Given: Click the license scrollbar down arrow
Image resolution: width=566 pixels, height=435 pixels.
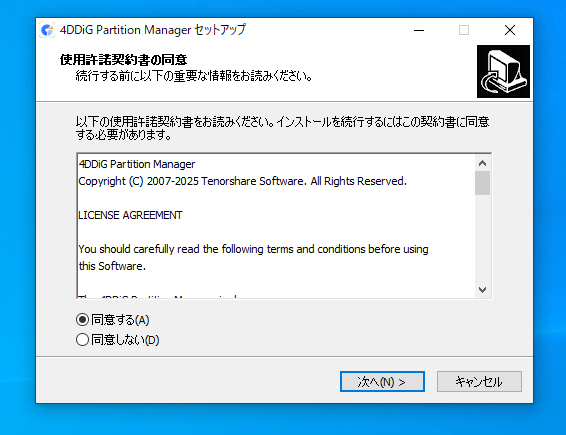Looking at the screenshot, I should tap(482, 290).
